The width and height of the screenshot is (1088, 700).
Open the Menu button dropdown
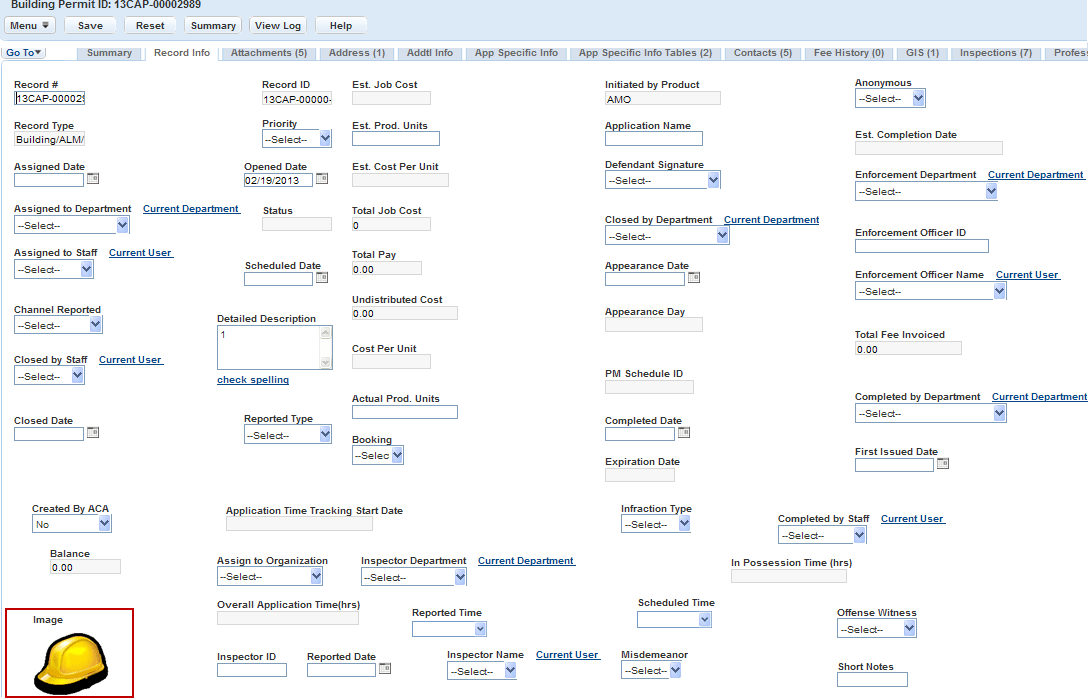[x=30, y=25]
